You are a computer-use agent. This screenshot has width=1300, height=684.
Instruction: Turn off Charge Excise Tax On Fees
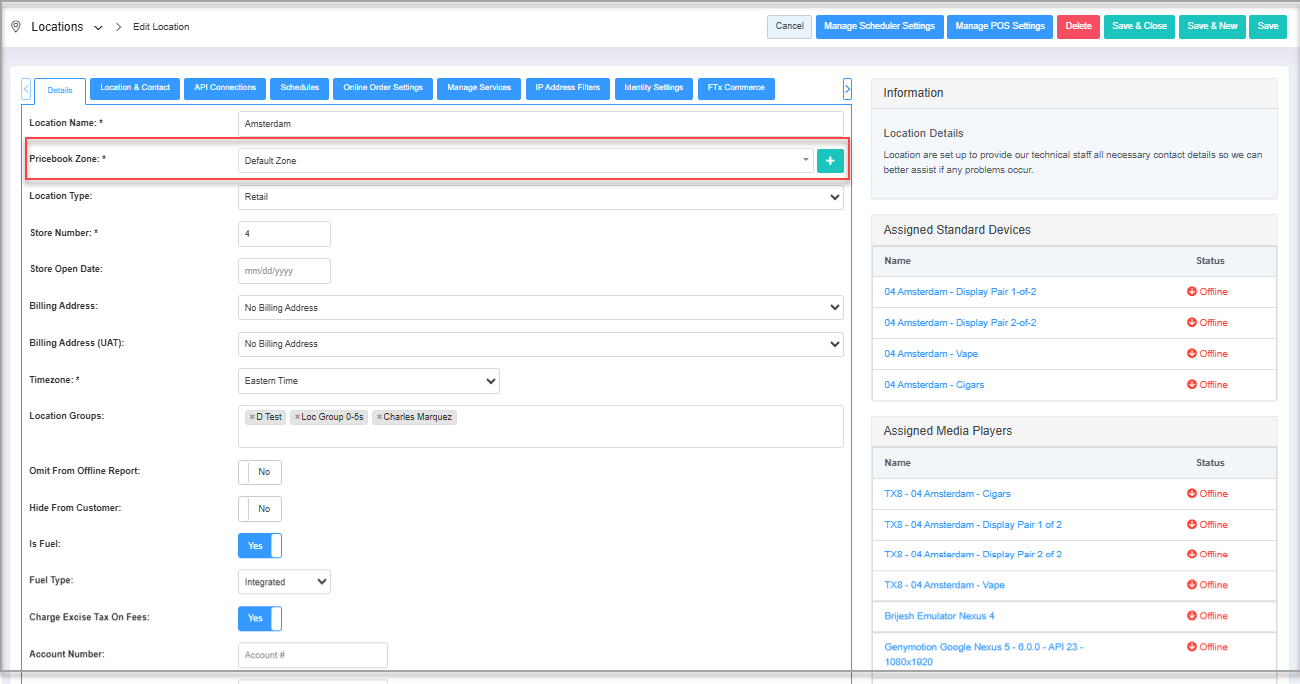click(x=260, y=619)
